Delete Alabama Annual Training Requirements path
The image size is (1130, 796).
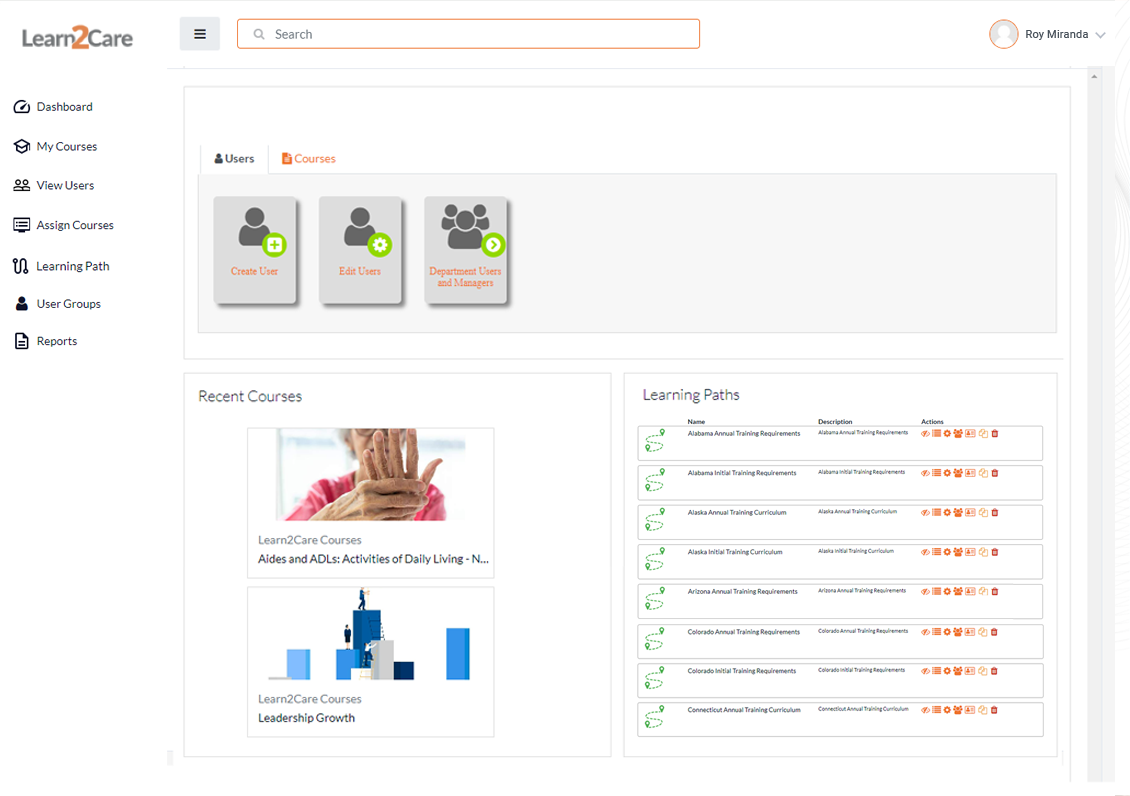(995, 434)
